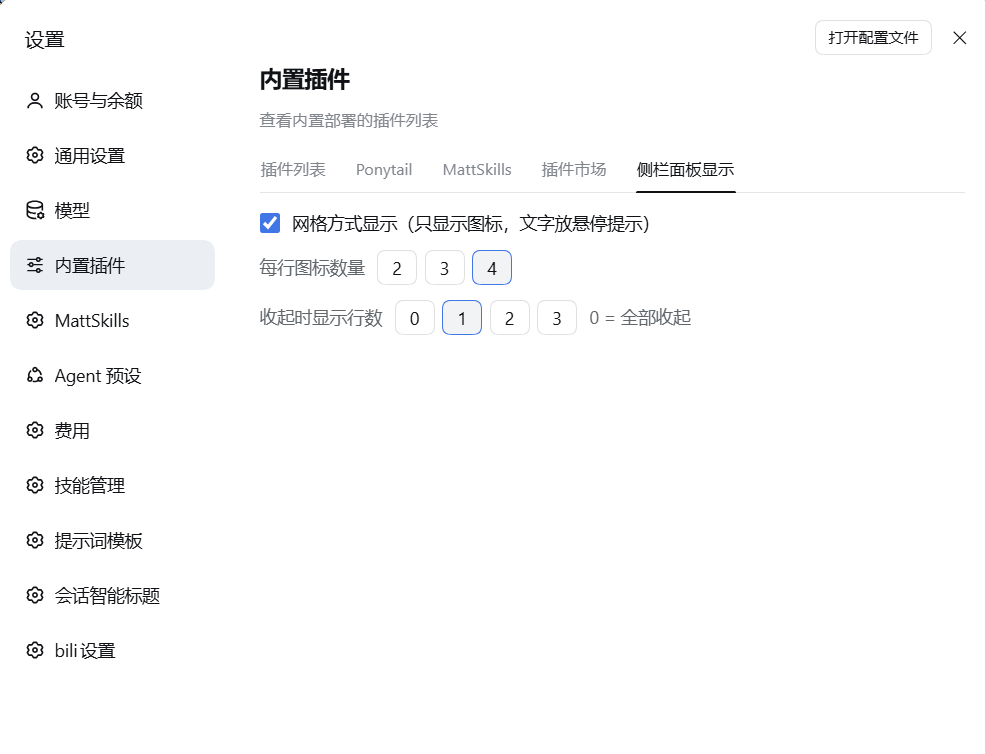Screen dimensions: 985x754
Task: Set 收起时显示行数 to 2
Action: (509, 318)
